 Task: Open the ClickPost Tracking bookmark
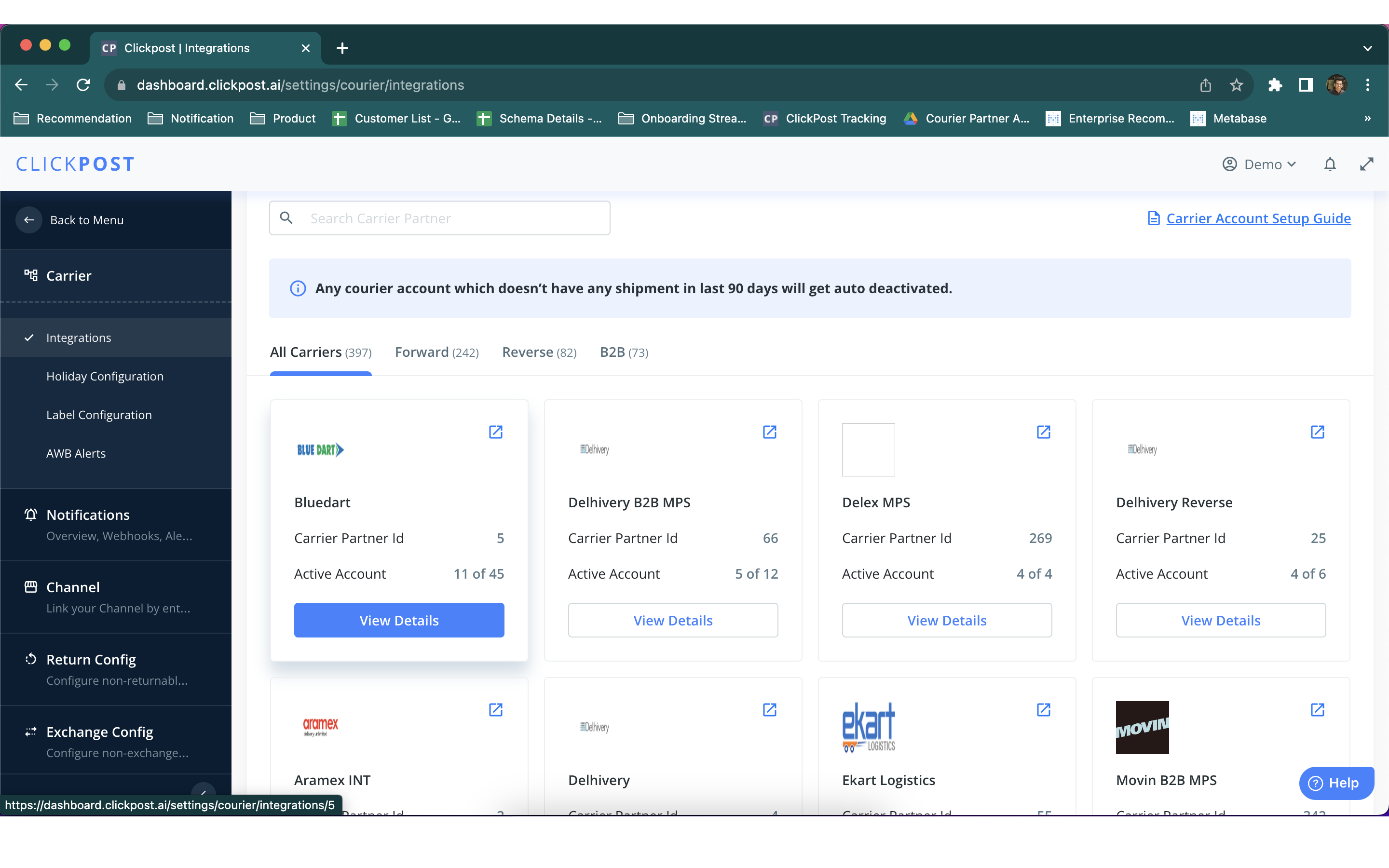[x=825, y=118]
